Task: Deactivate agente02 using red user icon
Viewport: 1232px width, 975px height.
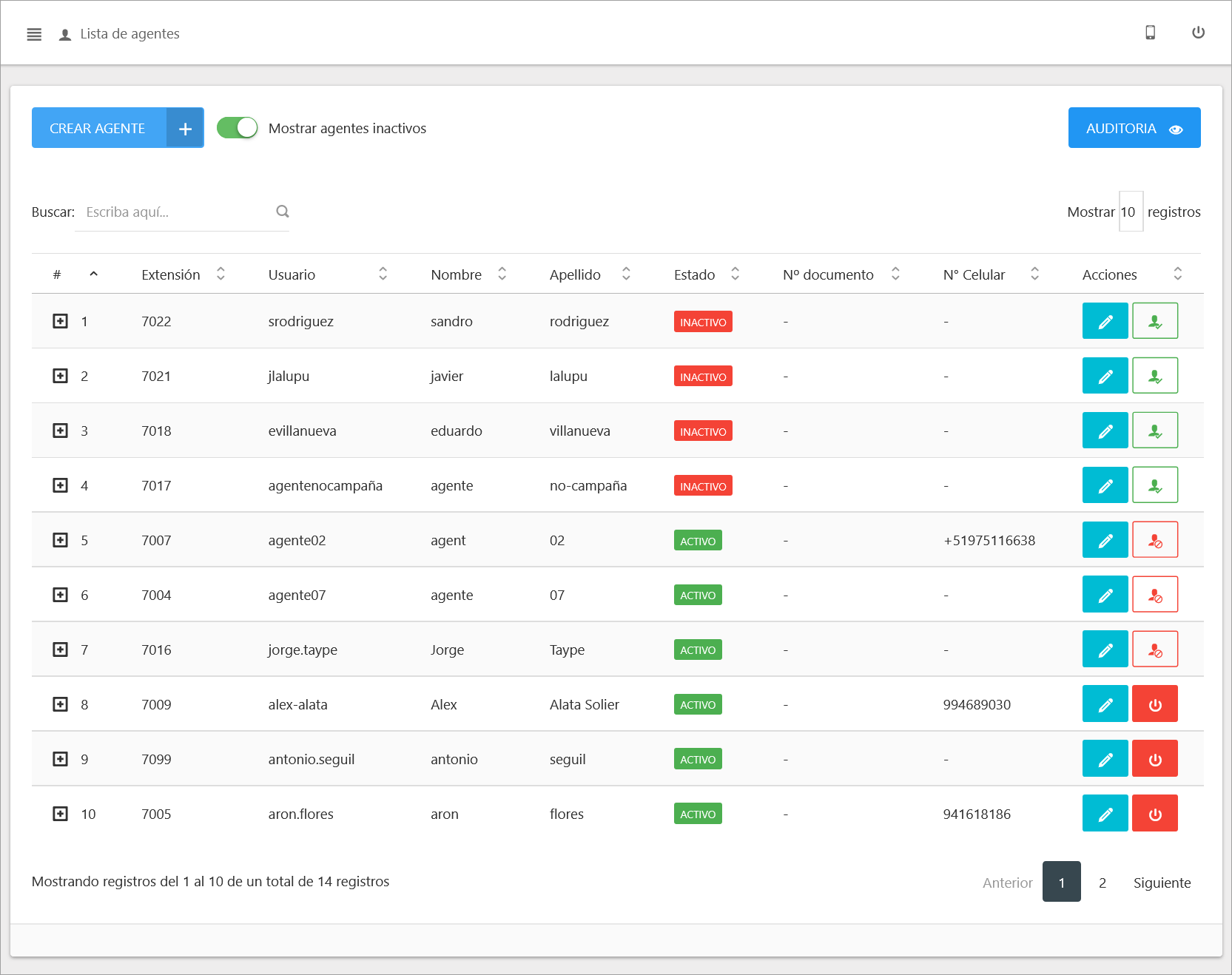Action: (x=1154, y=540)
